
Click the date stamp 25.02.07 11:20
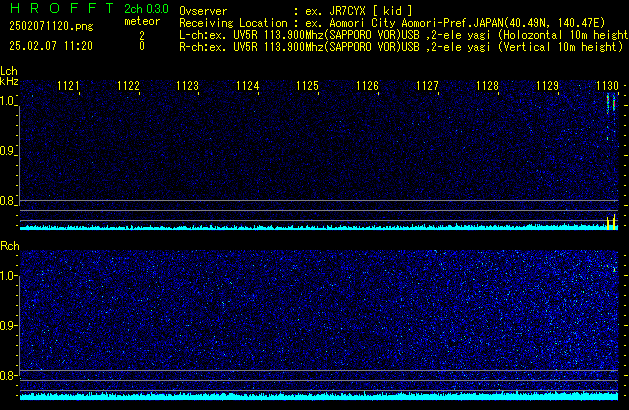pos(51,46)
